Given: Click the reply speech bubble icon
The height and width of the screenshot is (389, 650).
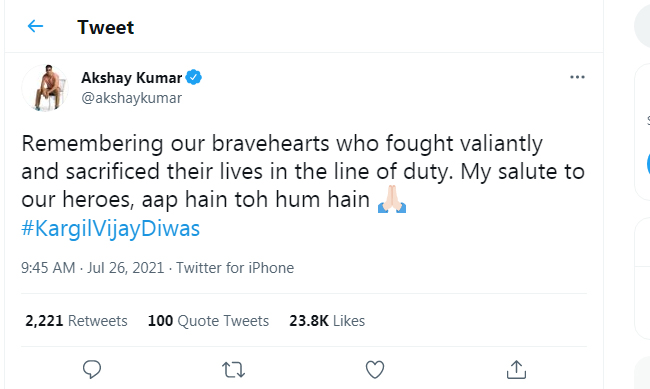Looking at the screenshot, I should [x=92, y=370].
